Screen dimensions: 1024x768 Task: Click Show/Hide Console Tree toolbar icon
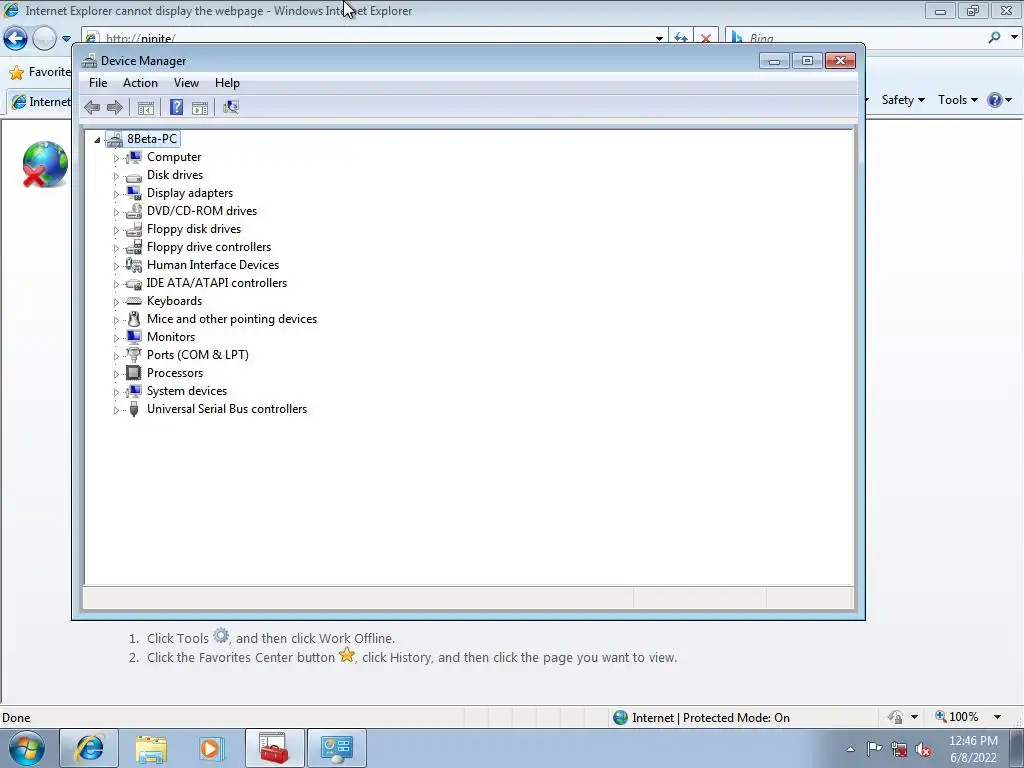(x=146, y=108)
